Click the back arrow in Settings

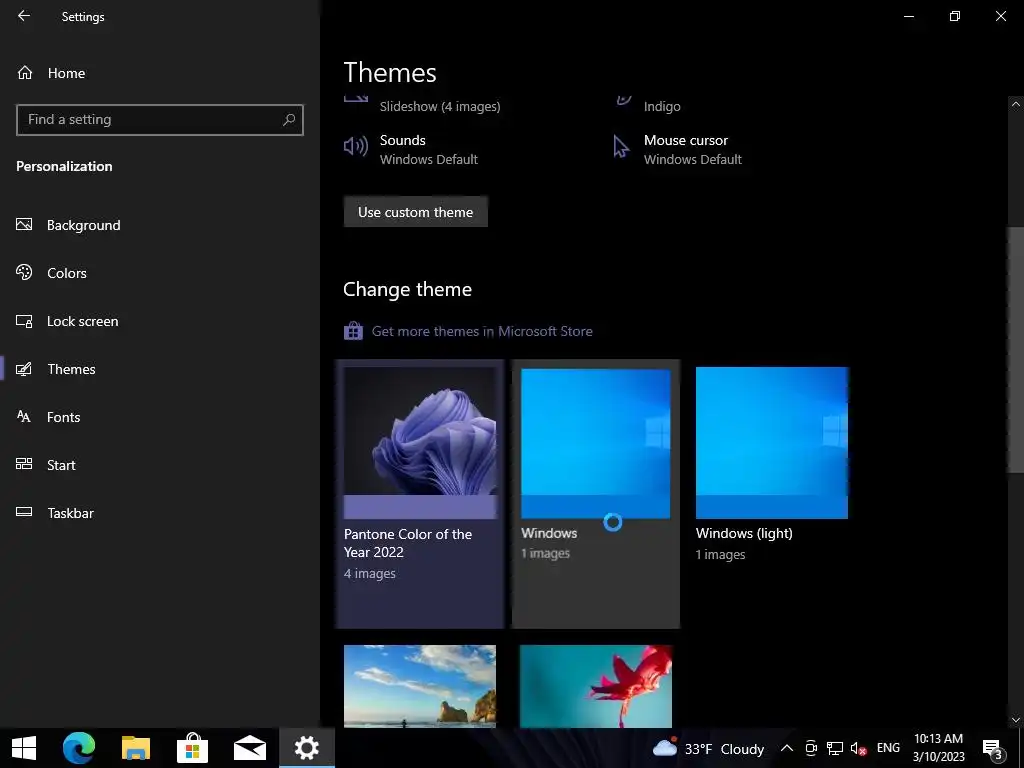[x=24, y=16]
